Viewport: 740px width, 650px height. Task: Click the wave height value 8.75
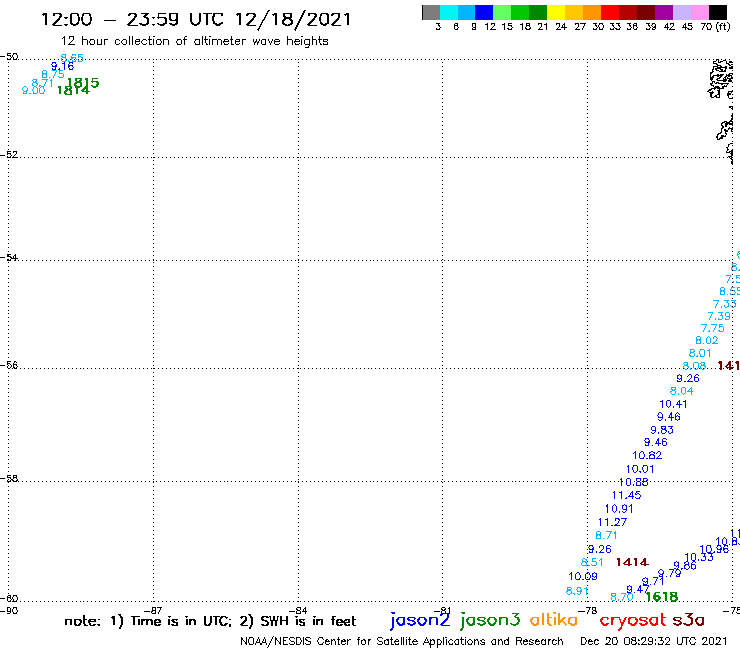(53, 74)
